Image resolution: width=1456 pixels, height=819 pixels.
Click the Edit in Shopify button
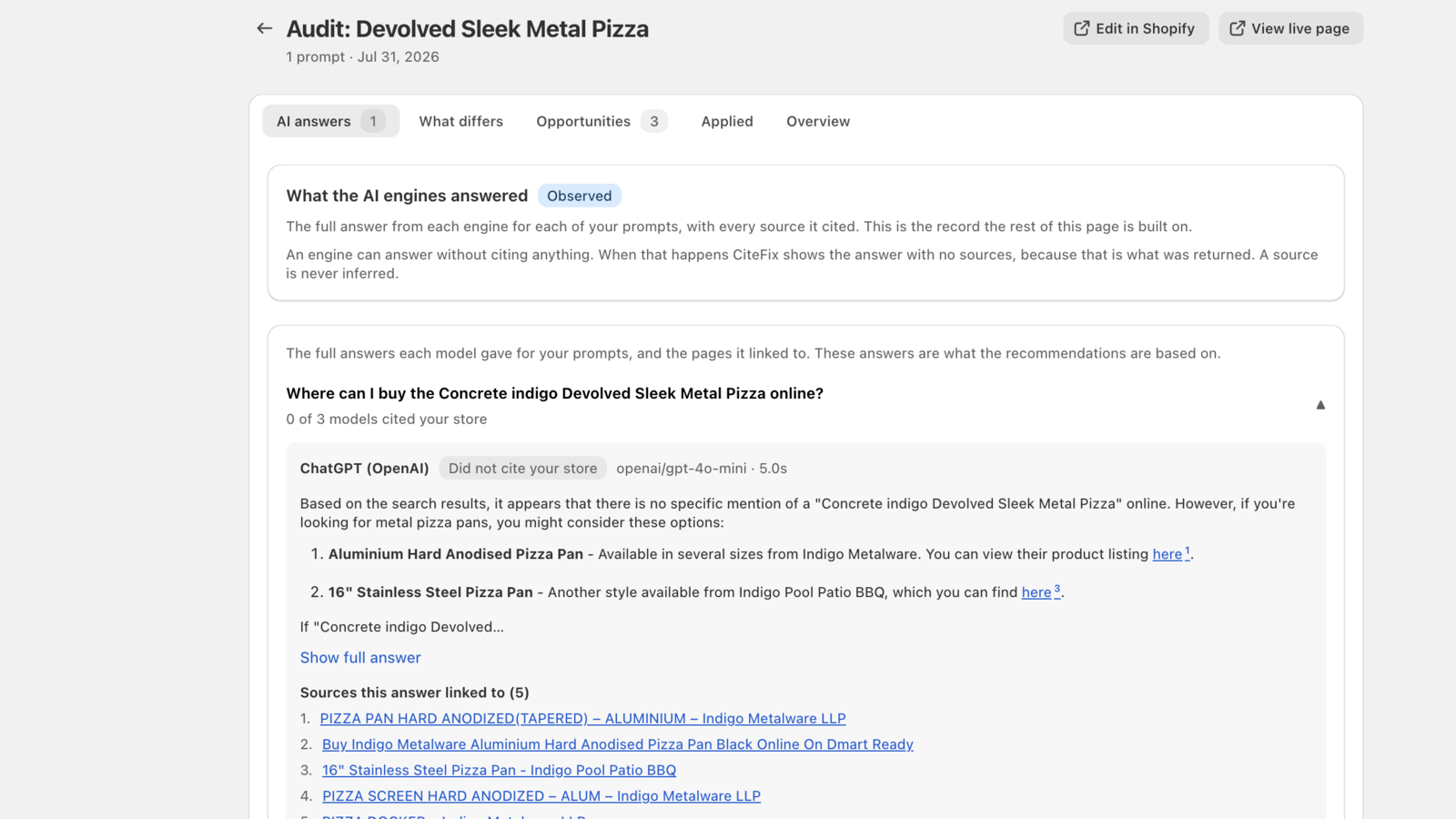tap(1136, 28)
